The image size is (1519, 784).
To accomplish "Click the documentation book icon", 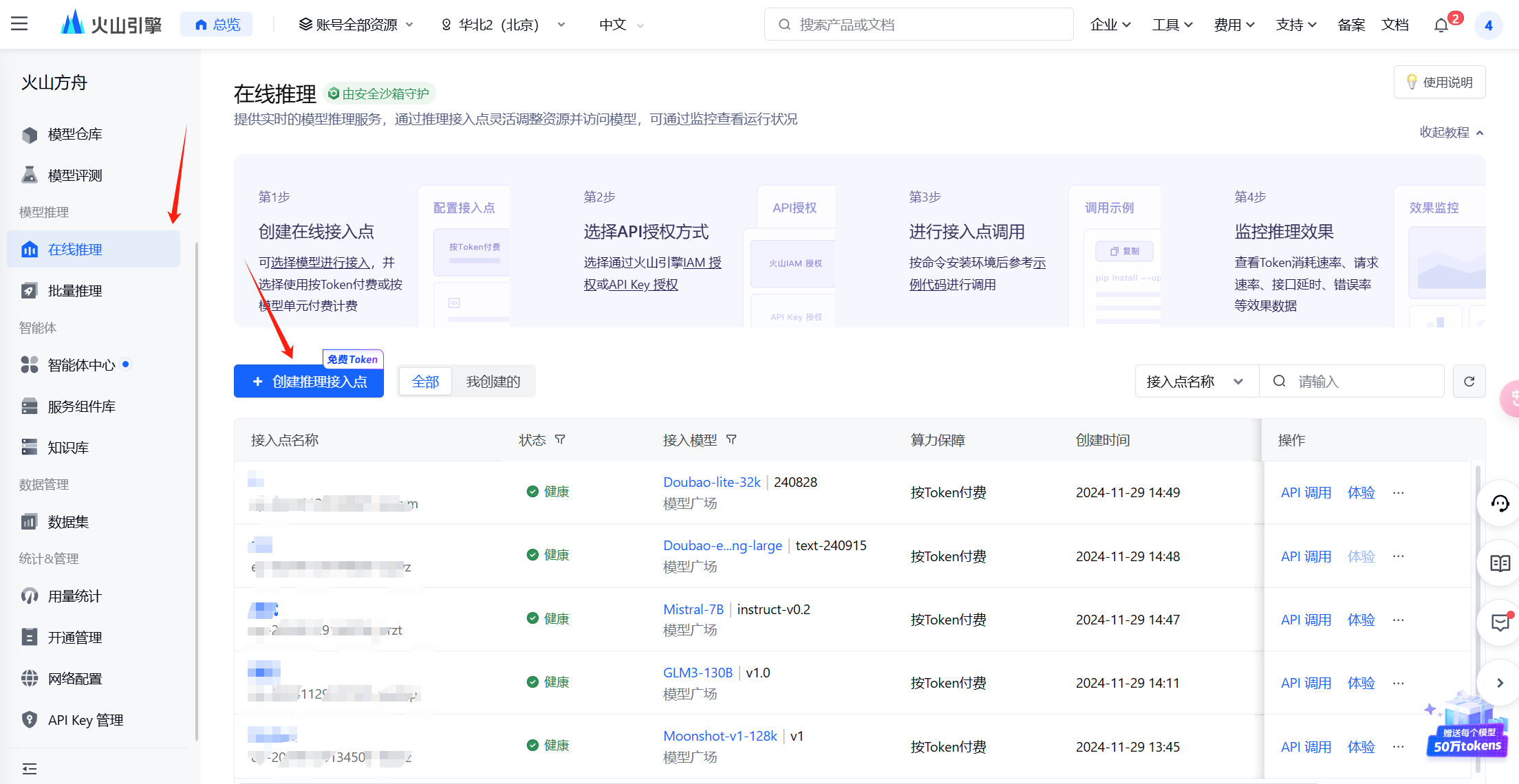I will point(1500,564).
